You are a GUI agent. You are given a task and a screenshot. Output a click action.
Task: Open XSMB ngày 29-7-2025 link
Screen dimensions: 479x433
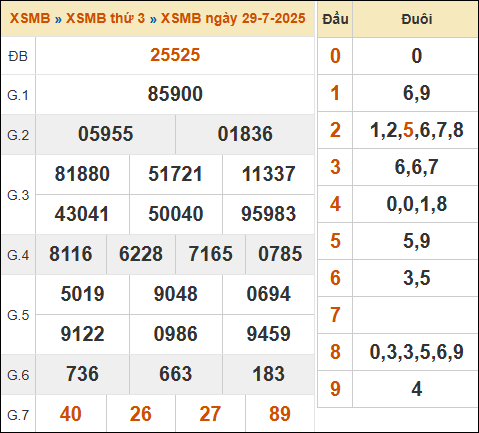tap(233, 18)
